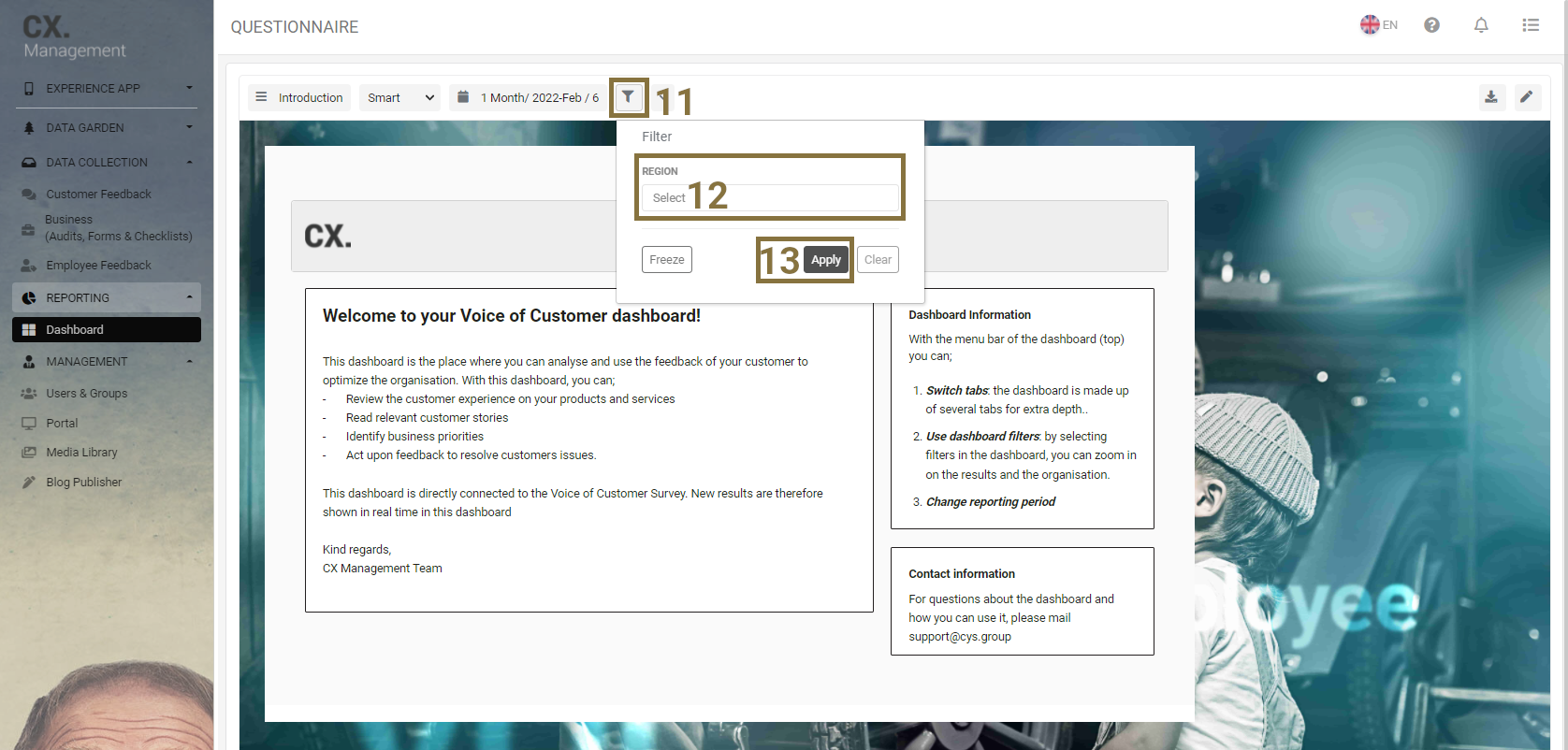Click the support@cys.group email text
1568x750 pixels.
960,637
